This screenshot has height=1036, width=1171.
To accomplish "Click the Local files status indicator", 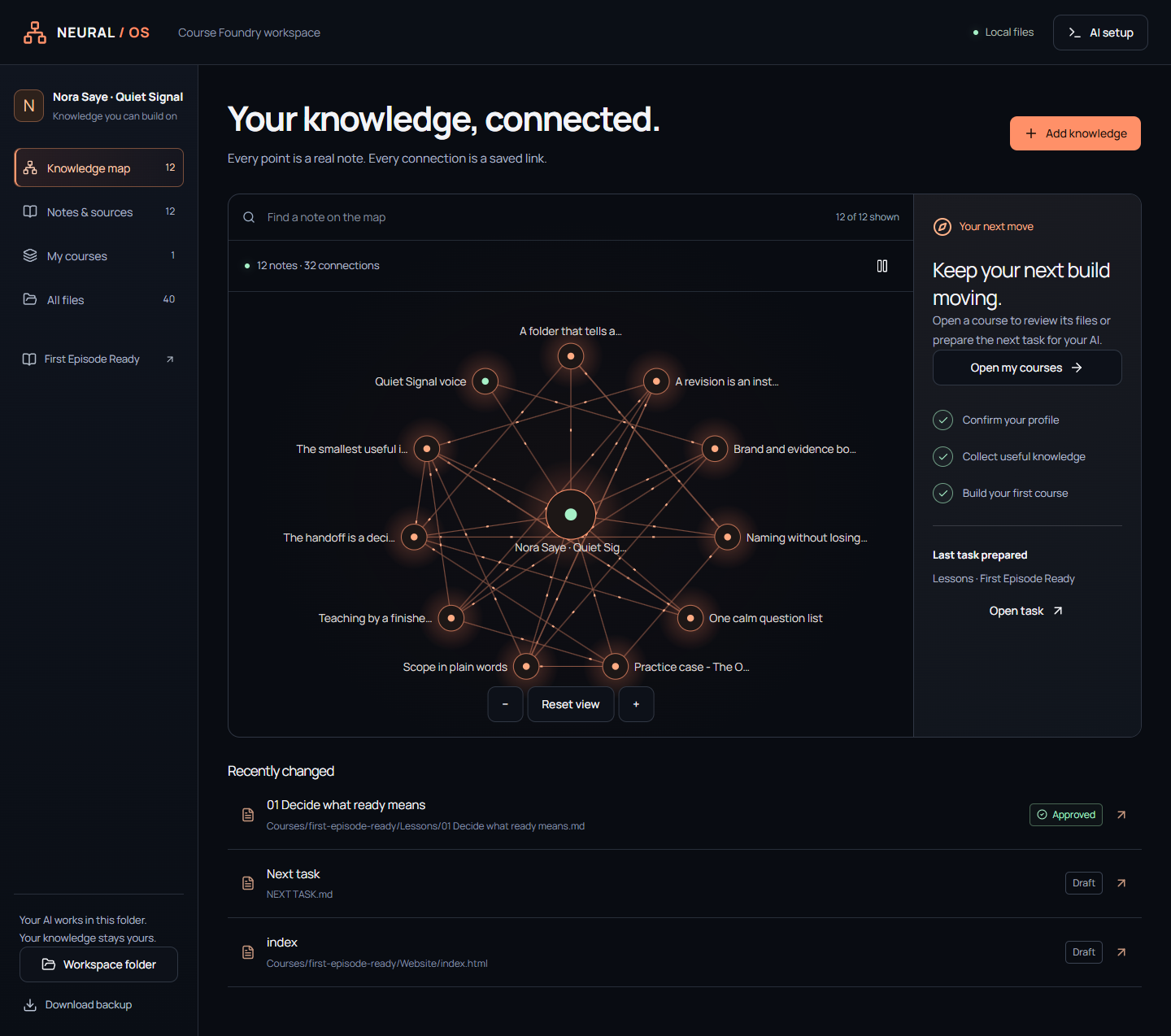I will coord(1003,33).
